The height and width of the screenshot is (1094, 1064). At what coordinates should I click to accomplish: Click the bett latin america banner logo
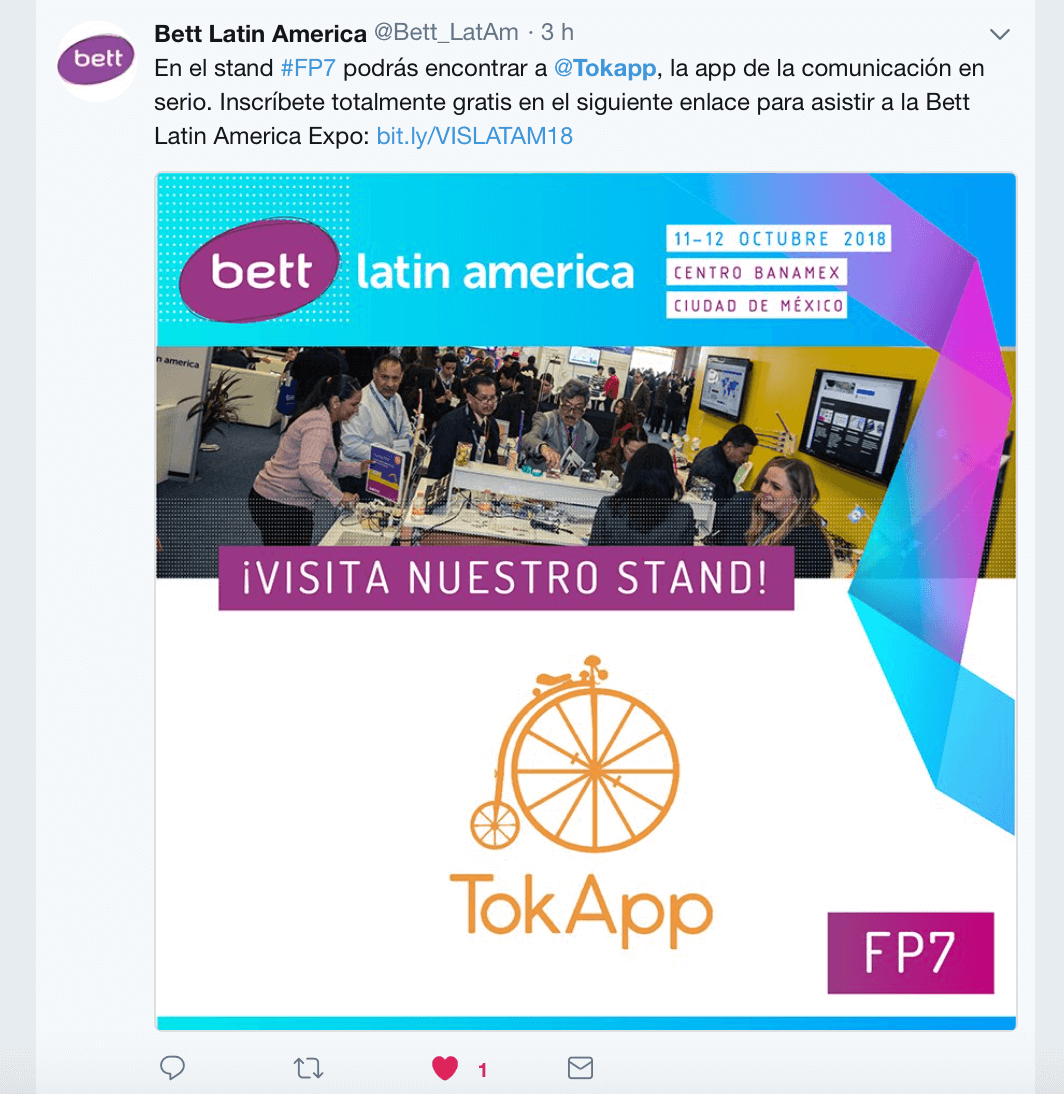click(x=407, y=271)
